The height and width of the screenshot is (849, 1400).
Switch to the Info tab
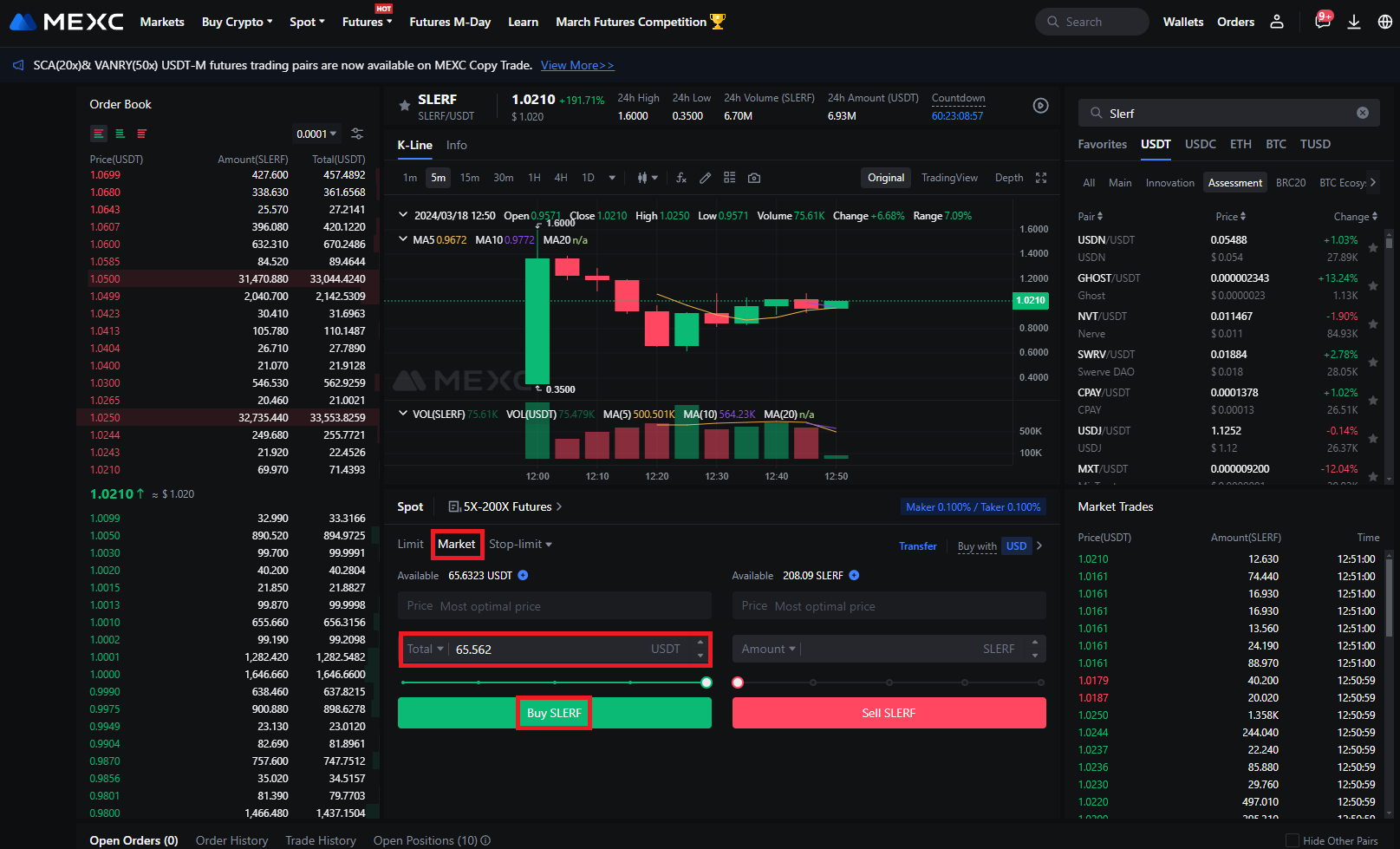point(457,145)
